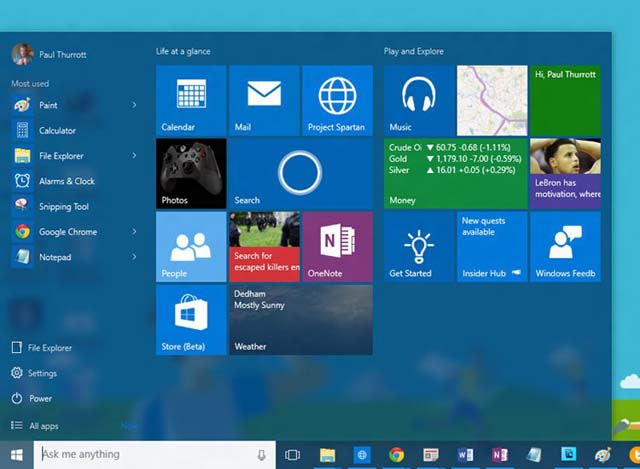640x469 pixels.
Task: Open the Money stocks tile
Action: 456,173
